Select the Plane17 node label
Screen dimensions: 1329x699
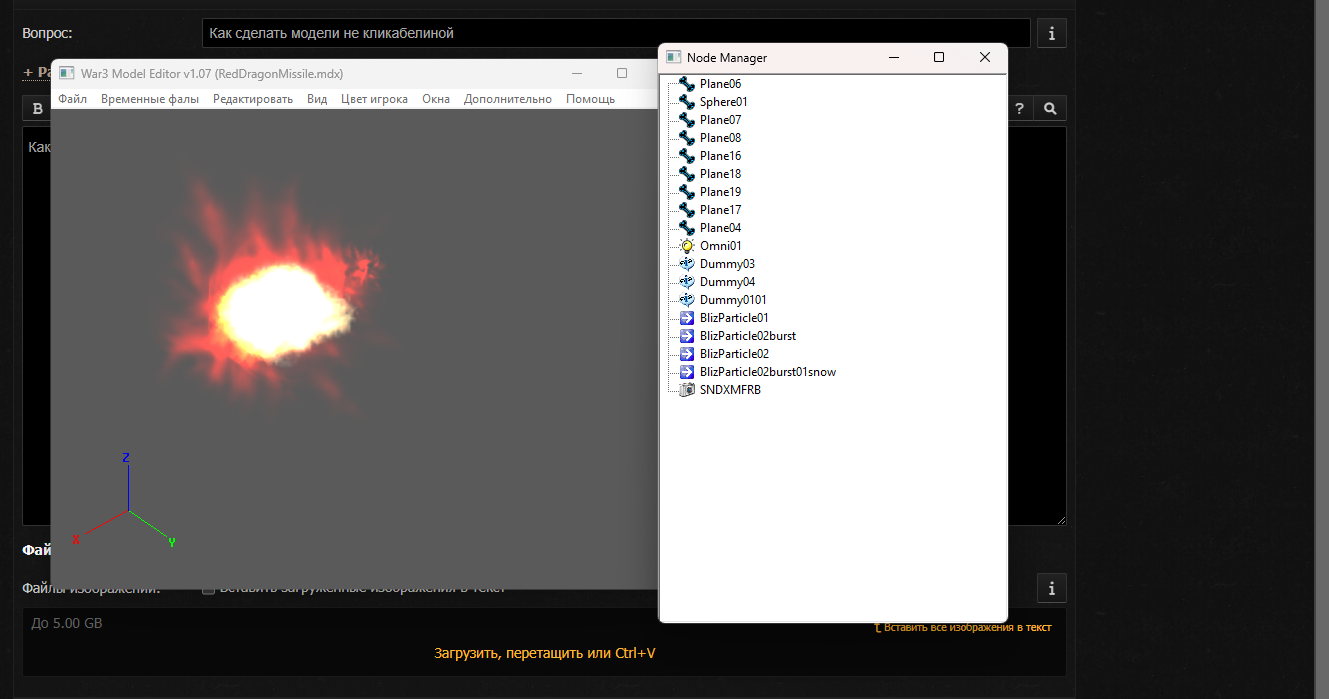pos(720,210)
